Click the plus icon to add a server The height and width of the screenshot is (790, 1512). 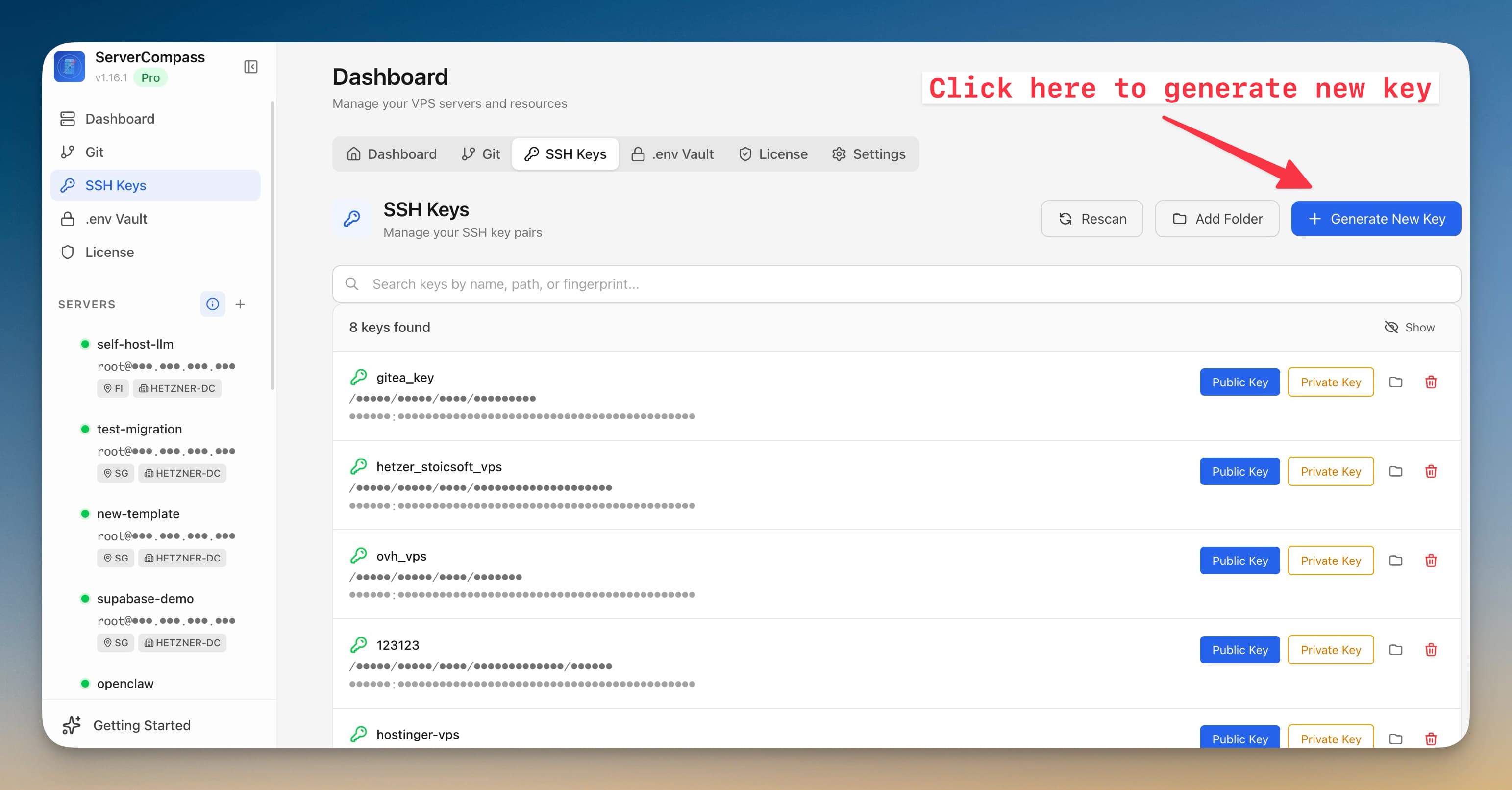[x=240, y=304]
